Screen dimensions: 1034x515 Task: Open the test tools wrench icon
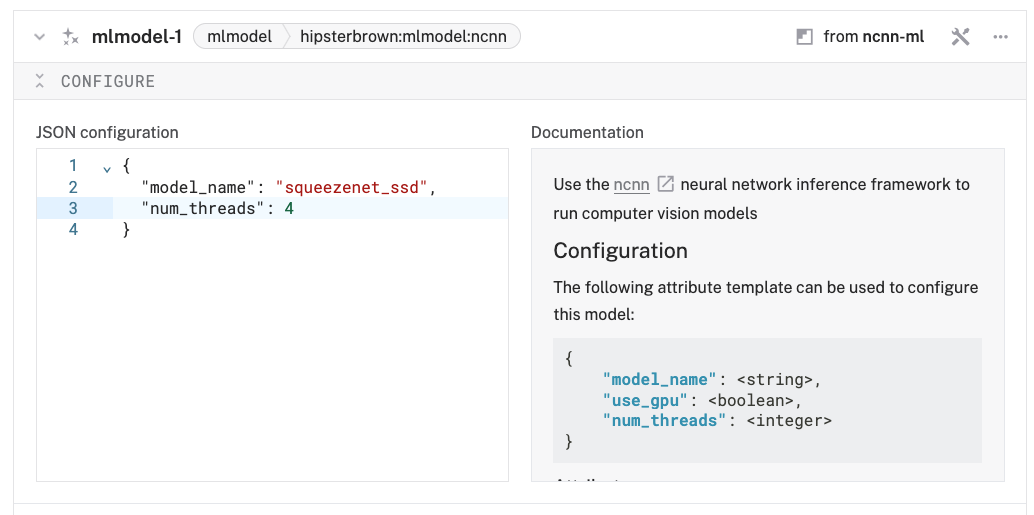click(960, 37)
